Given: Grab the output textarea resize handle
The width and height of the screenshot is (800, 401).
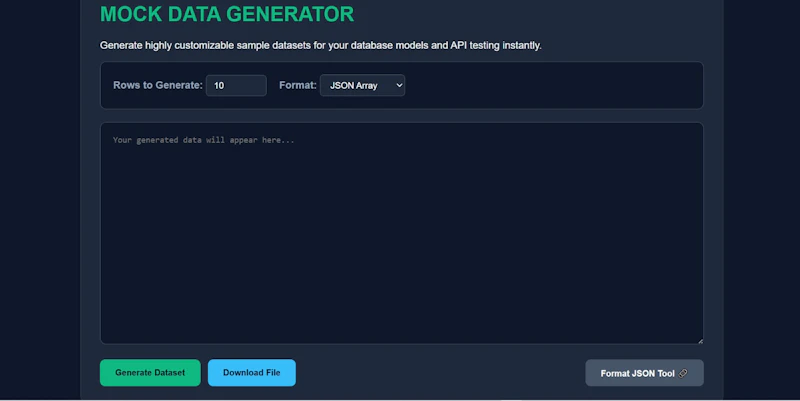Looking at the screenshot, I should [700, 341].
